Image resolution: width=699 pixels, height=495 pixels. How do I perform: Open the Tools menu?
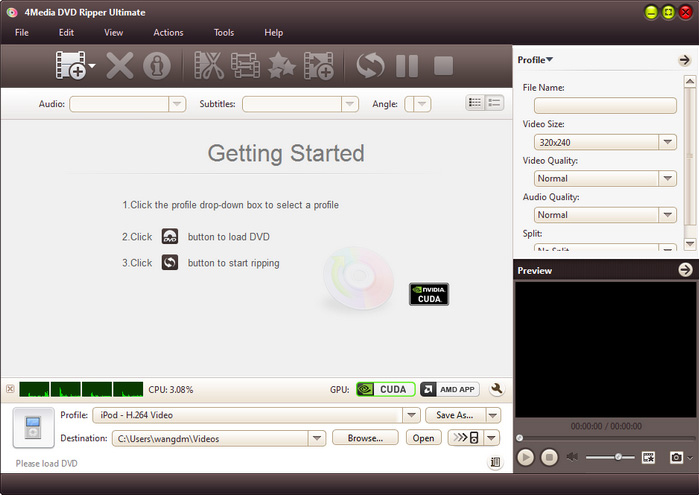coord(224,33)
